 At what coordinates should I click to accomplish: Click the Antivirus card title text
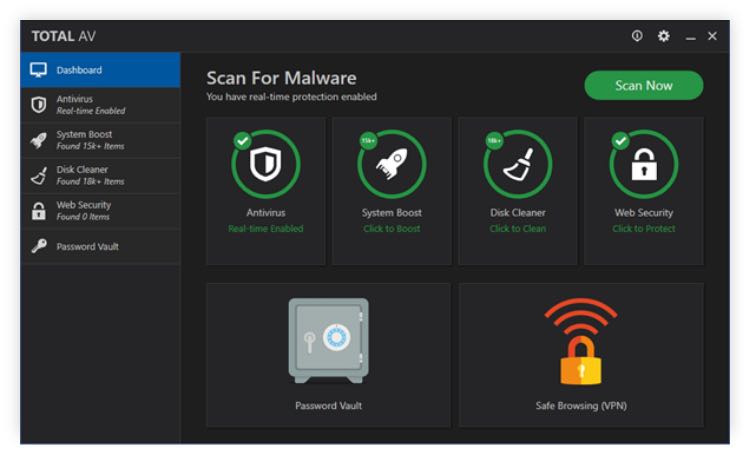point(266,212)
